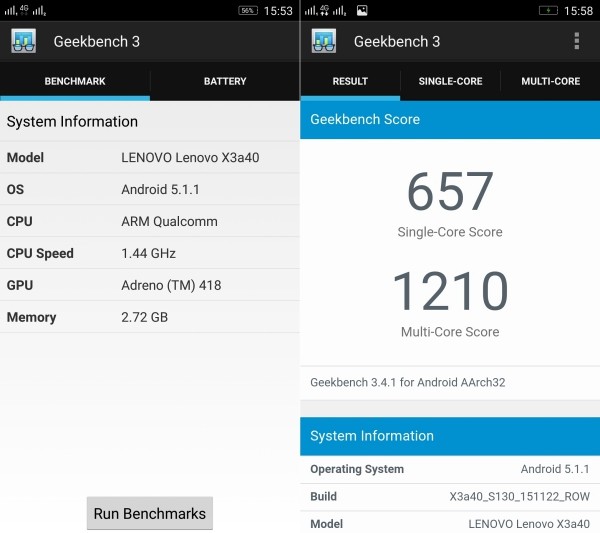Viewport: 600px width, 533px height.
Task: Tap the Geekbench 3 title on left screen
Action: [x=97, y=41]
